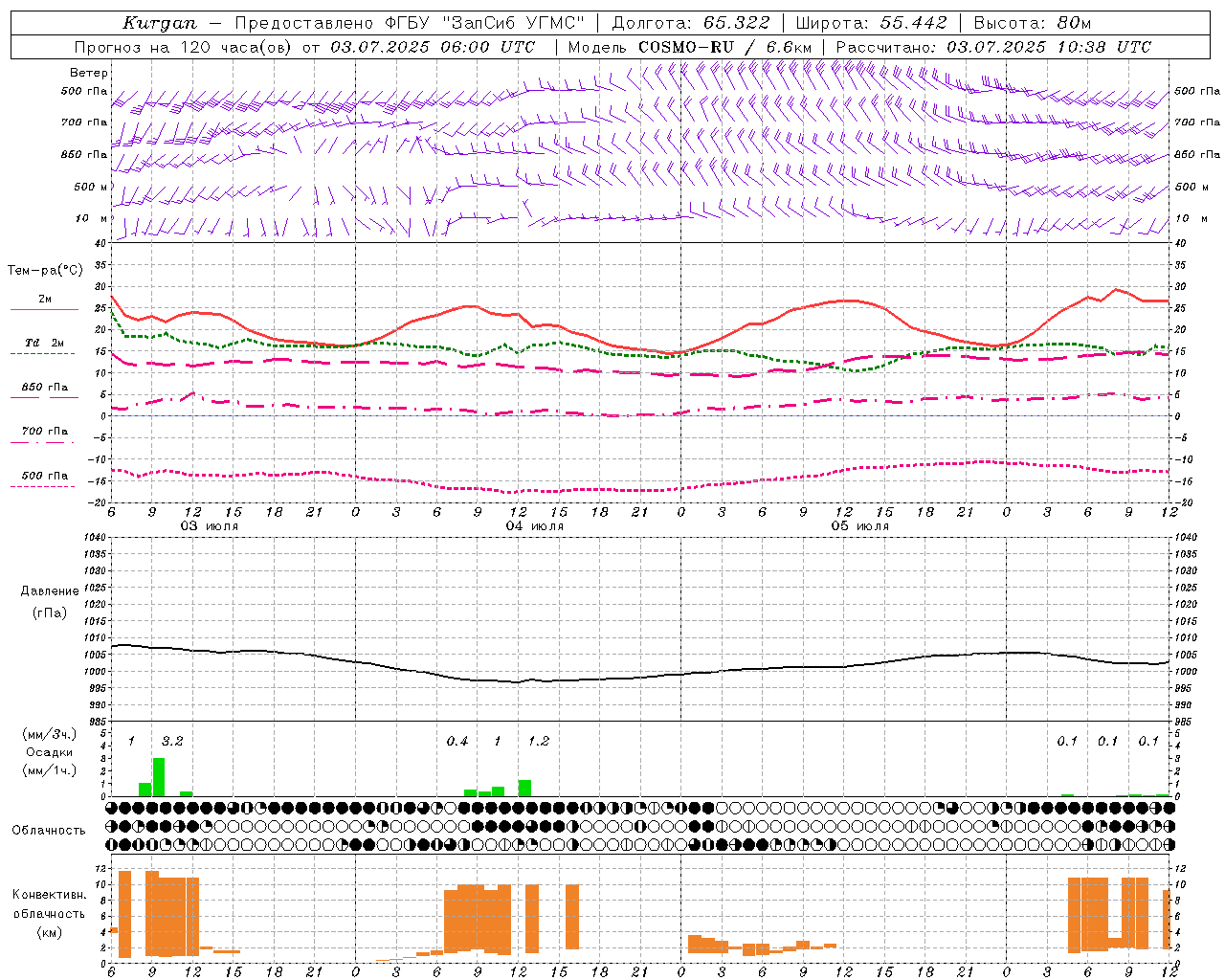Click the '03 июля' date label
The height and width of the screenshot is (980, 1225).
pos(210,525)
